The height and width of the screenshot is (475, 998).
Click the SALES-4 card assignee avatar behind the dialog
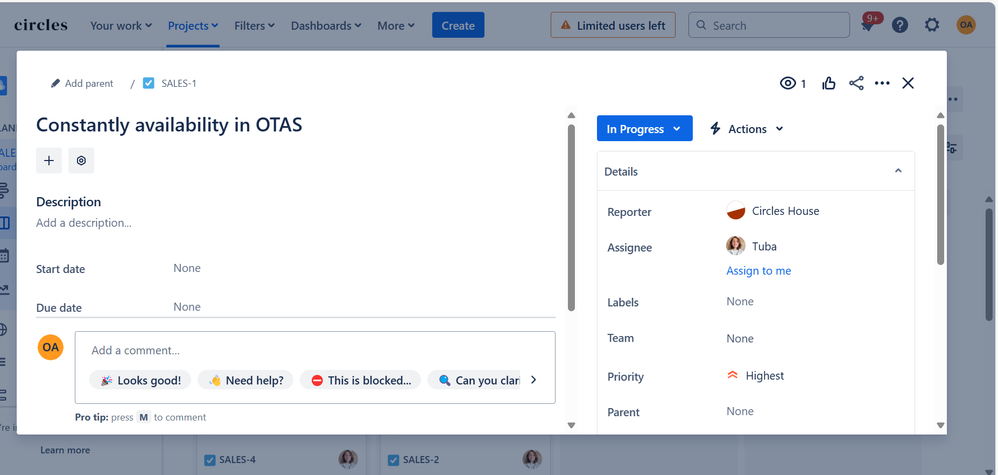pos(348,459)
